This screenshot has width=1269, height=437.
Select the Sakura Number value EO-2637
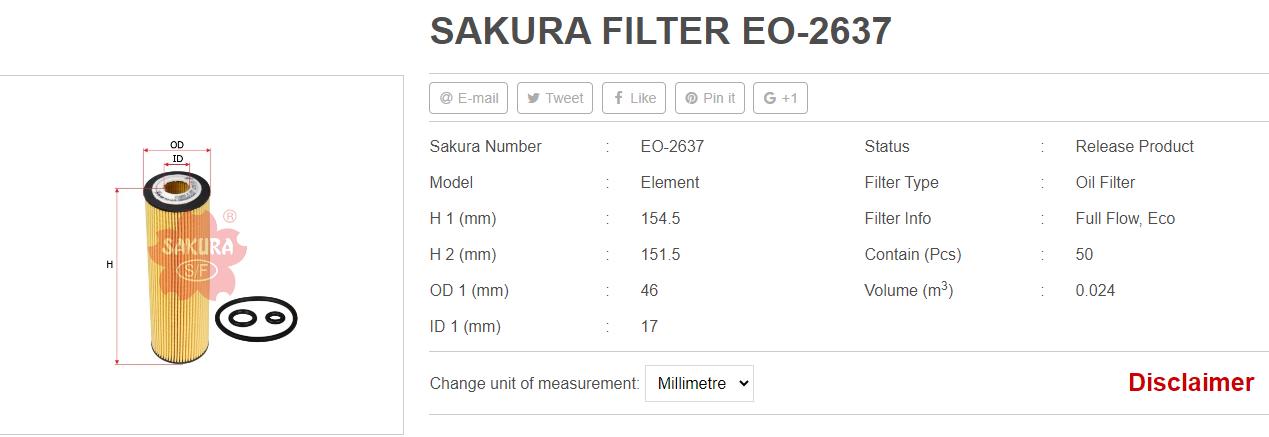pyautogui.click(x=672, y=146)
